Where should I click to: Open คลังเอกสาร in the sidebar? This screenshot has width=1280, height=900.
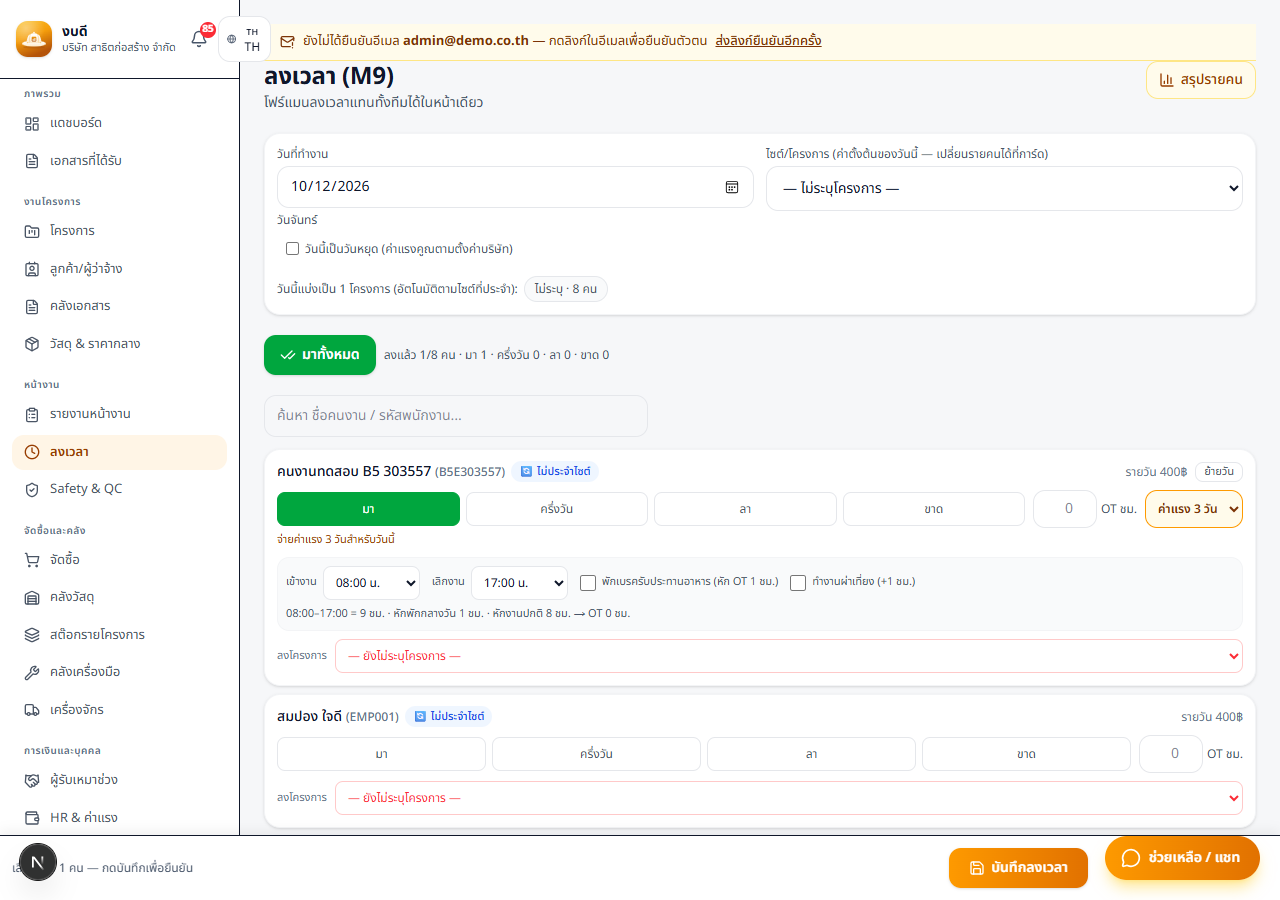[120, 306]
